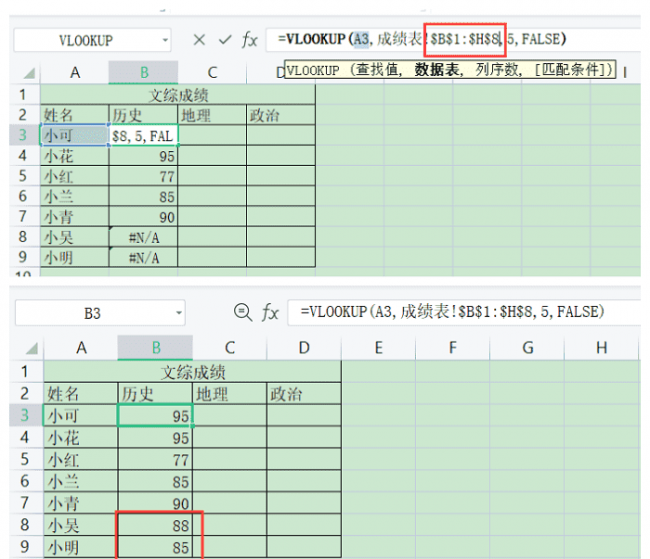Click the 88 cell beside 小吴
Image resolution: width=650 pixels, height=559 pixels.
click(155, 525)
